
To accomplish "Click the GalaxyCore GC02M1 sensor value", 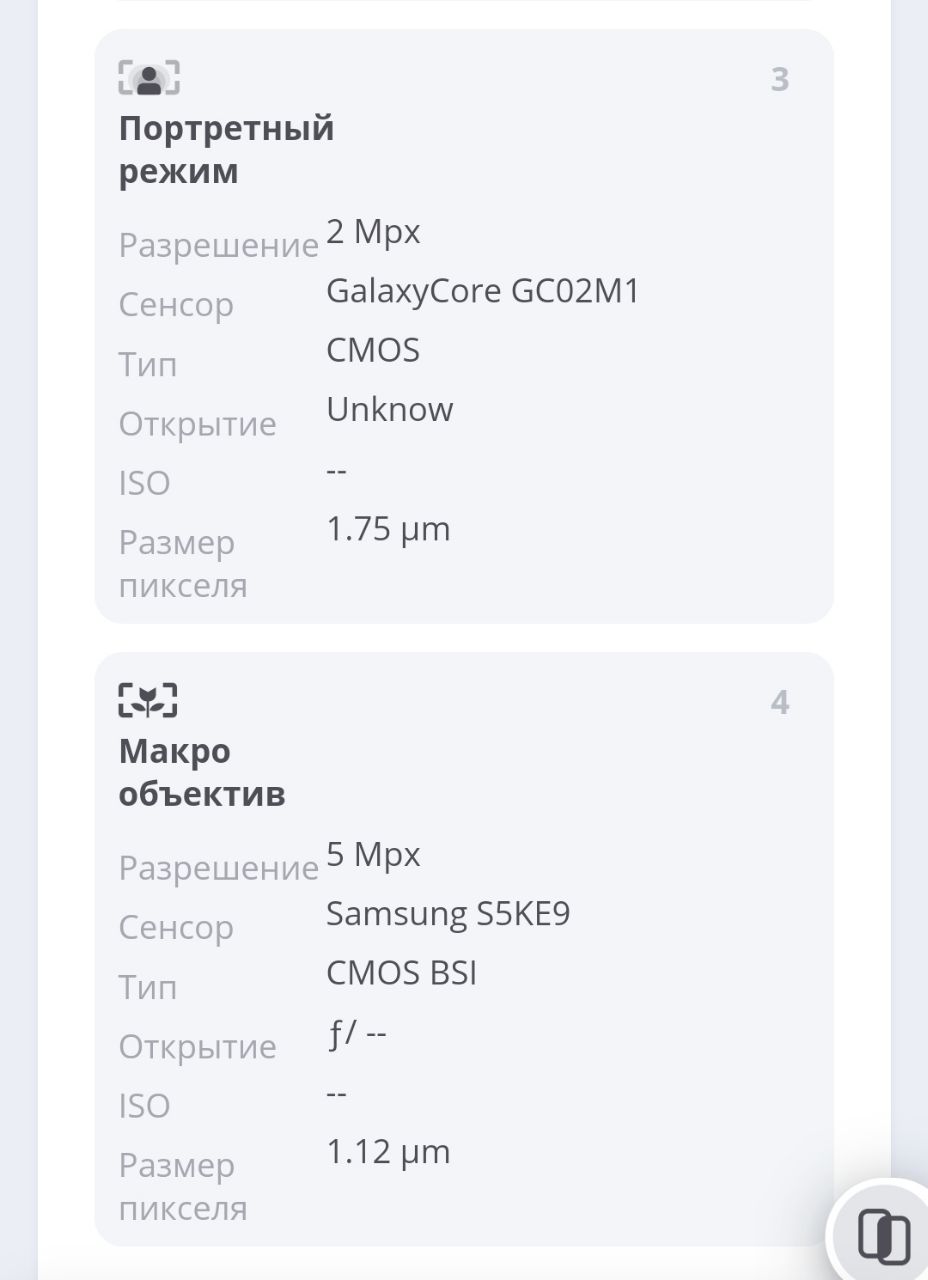I will pyautogui.click(x=482, y=291).
